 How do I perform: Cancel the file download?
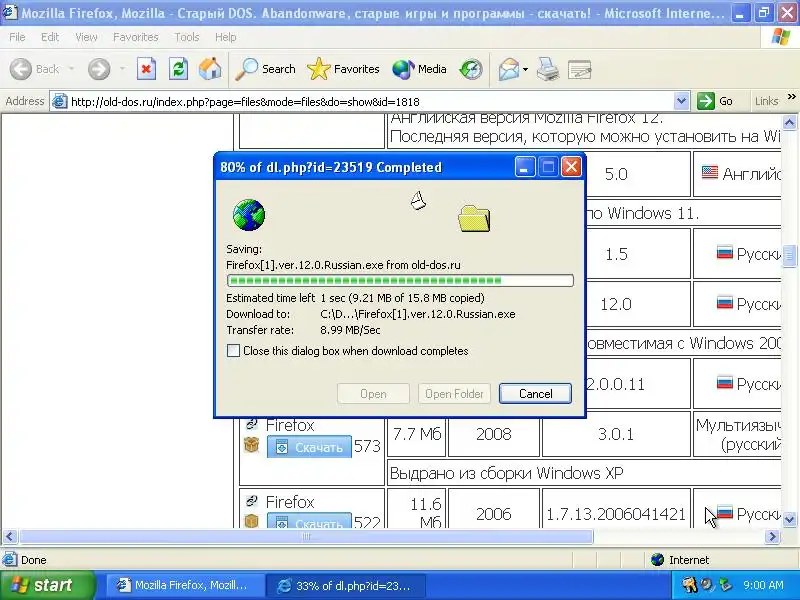pyautogui.click(x=535, y=394)
